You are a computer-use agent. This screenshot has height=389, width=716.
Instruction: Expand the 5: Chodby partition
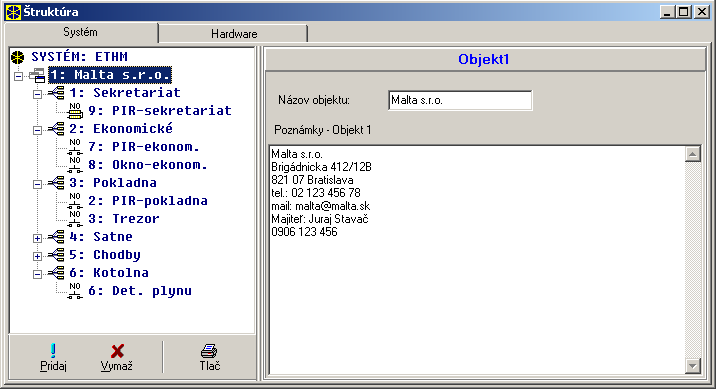pyautogui.click(x=37, y=256)
